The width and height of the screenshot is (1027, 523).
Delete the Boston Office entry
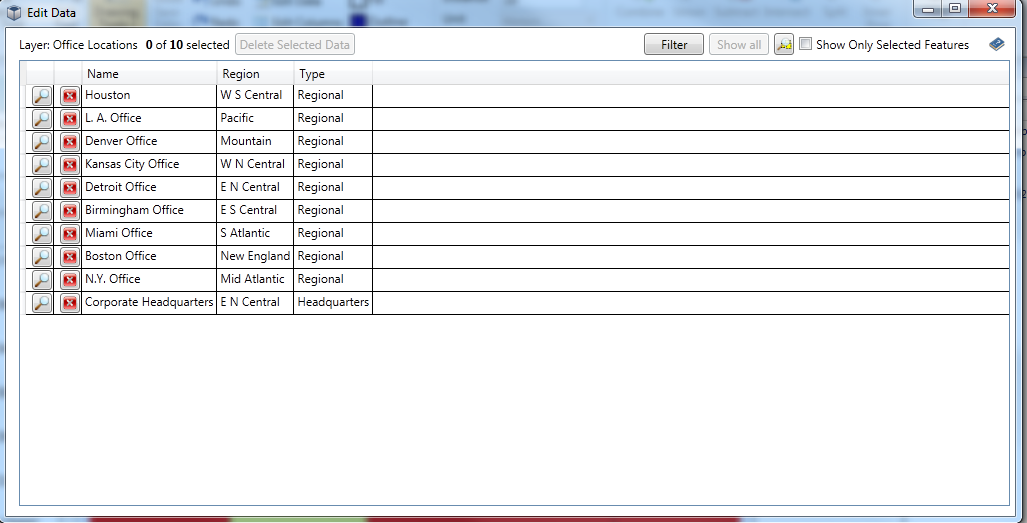tap(69, 257)
